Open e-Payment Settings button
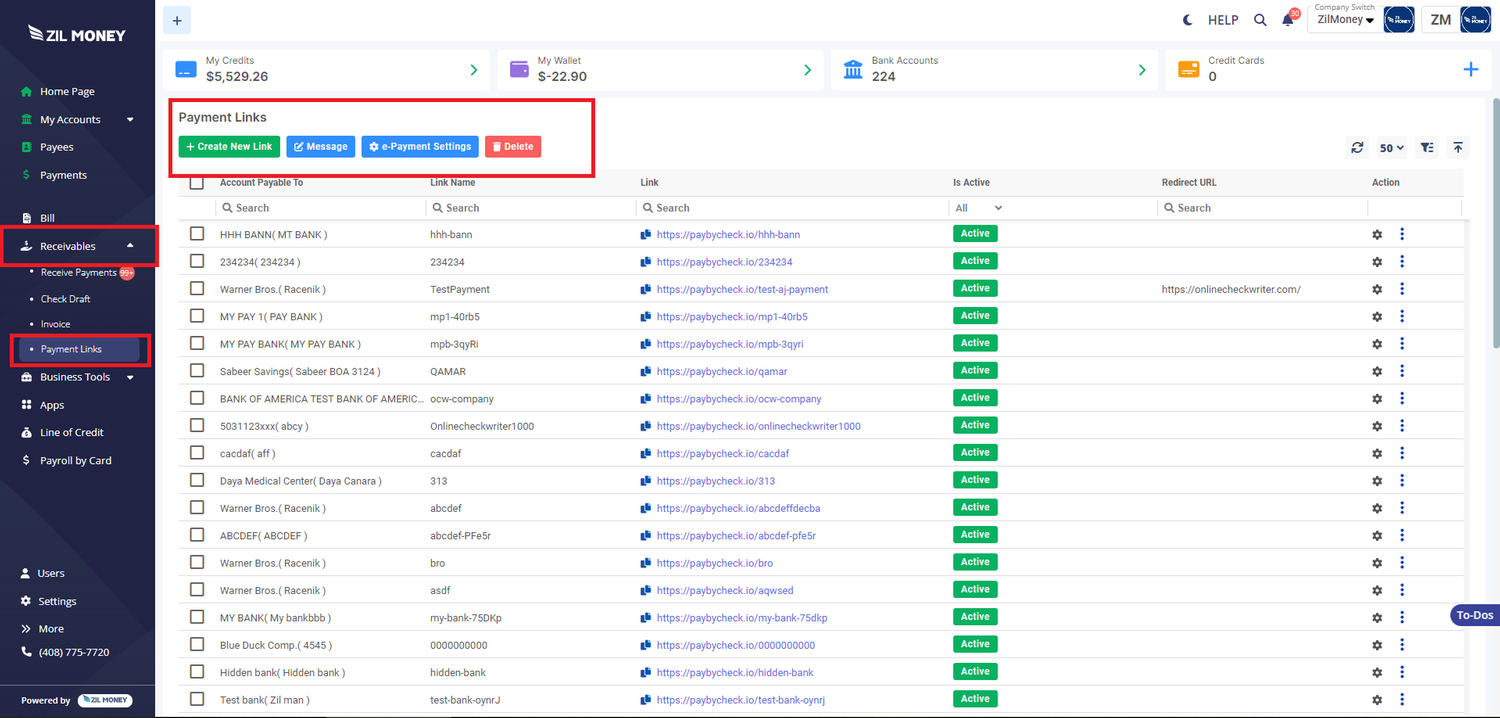1500x718 pixels. (x=420, y=147)
